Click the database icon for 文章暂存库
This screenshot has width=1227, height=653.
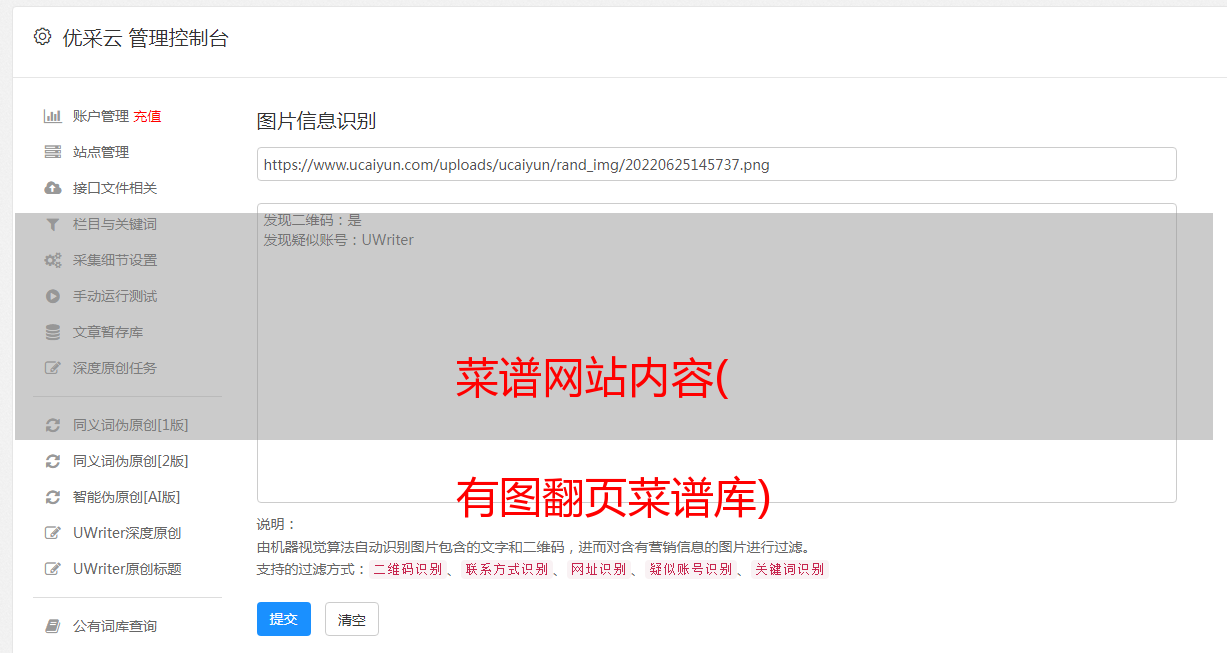(53, 332)
